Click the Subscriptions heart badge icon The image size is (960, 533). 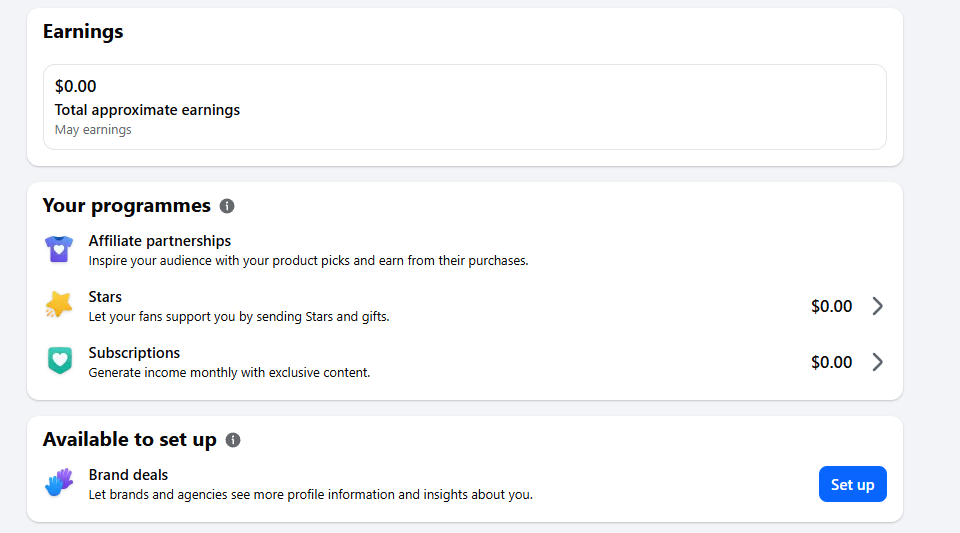click(59, 360)
